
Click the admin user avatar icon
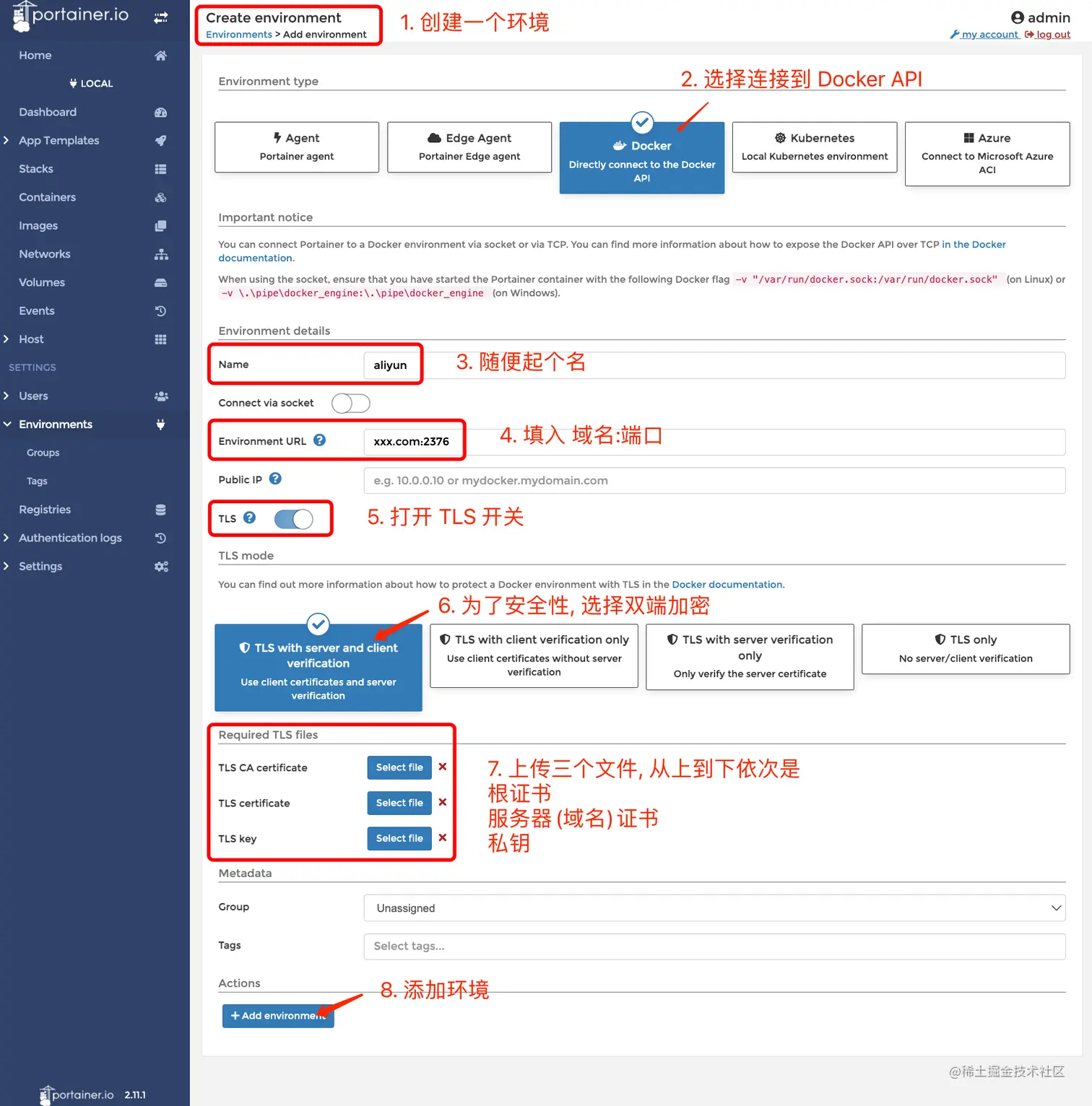coord(1018,17)
